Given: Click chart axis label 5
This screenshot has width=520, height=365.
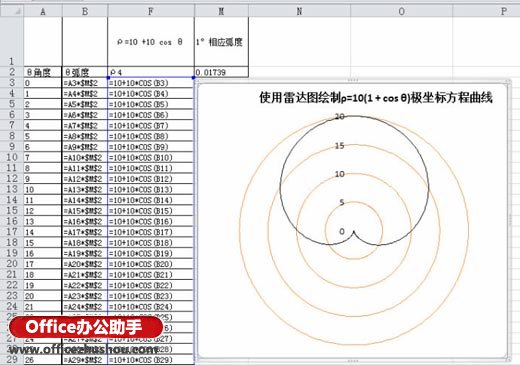Looking at the screenshot, I should (x=342, y=202).
